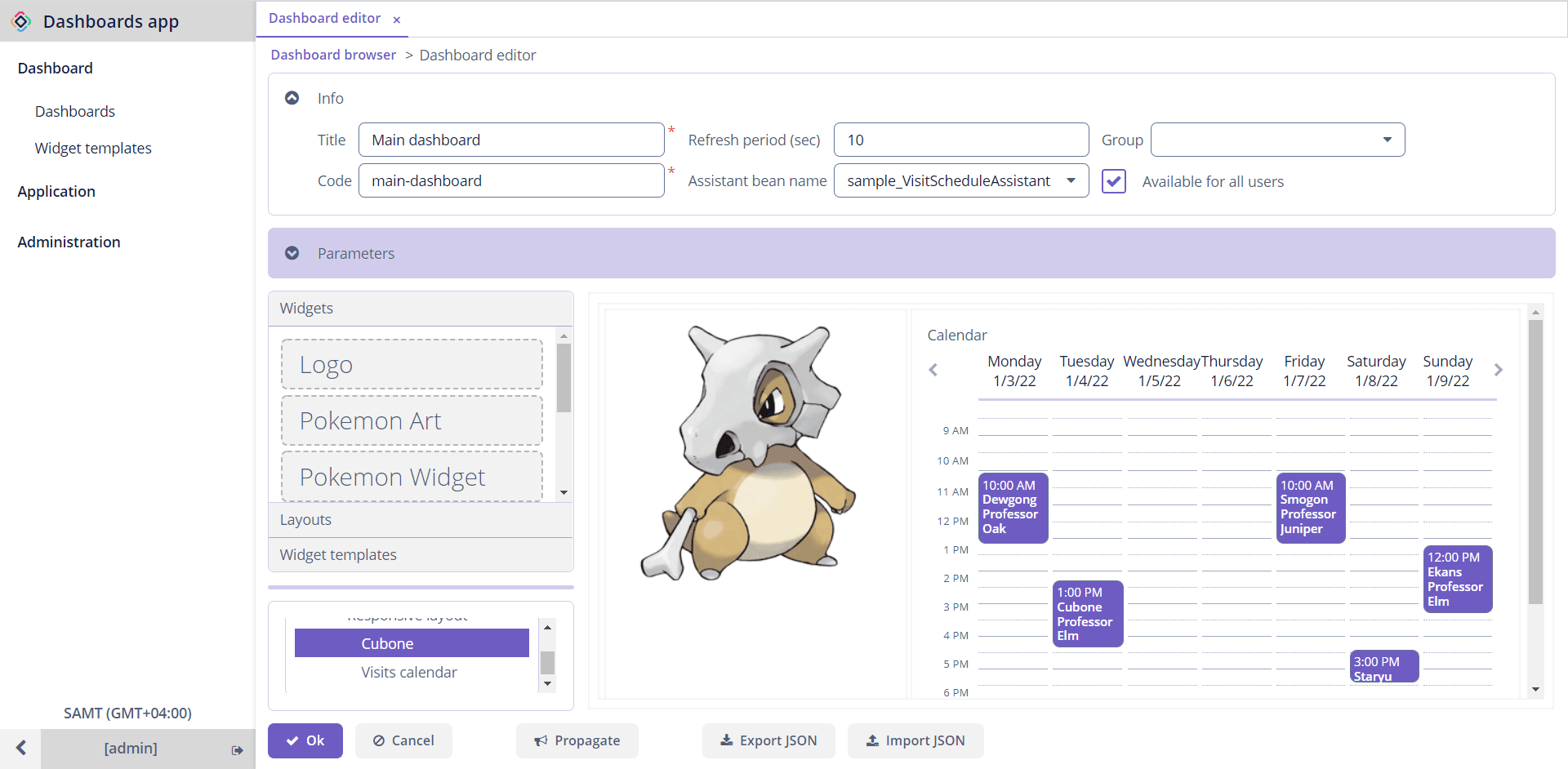Viewport: 1568px width, 769px height.
Task: Expand the Application menu section
Action: (56, 191)
